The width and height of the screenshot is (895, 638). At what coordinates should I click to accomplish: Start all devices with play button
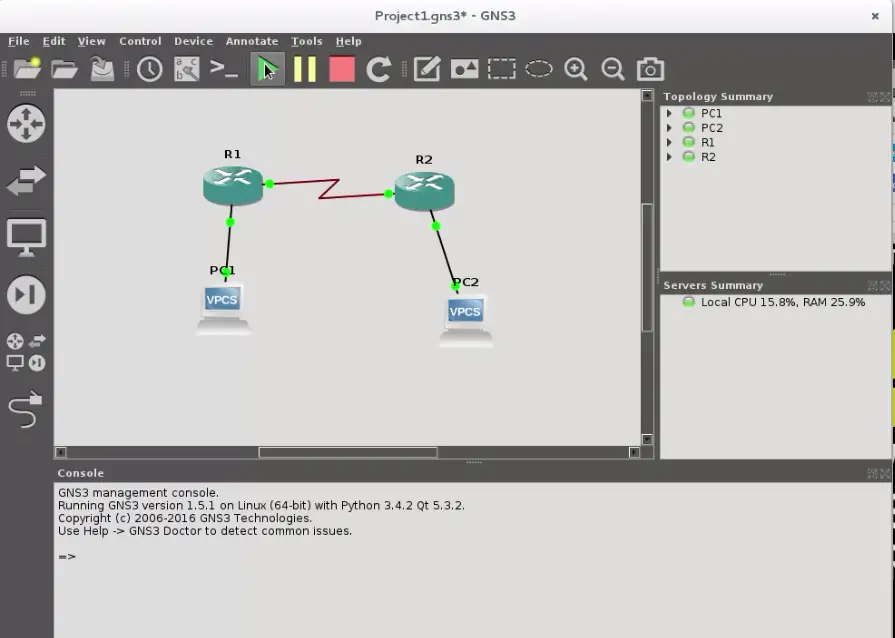click(x=267, y=69)
